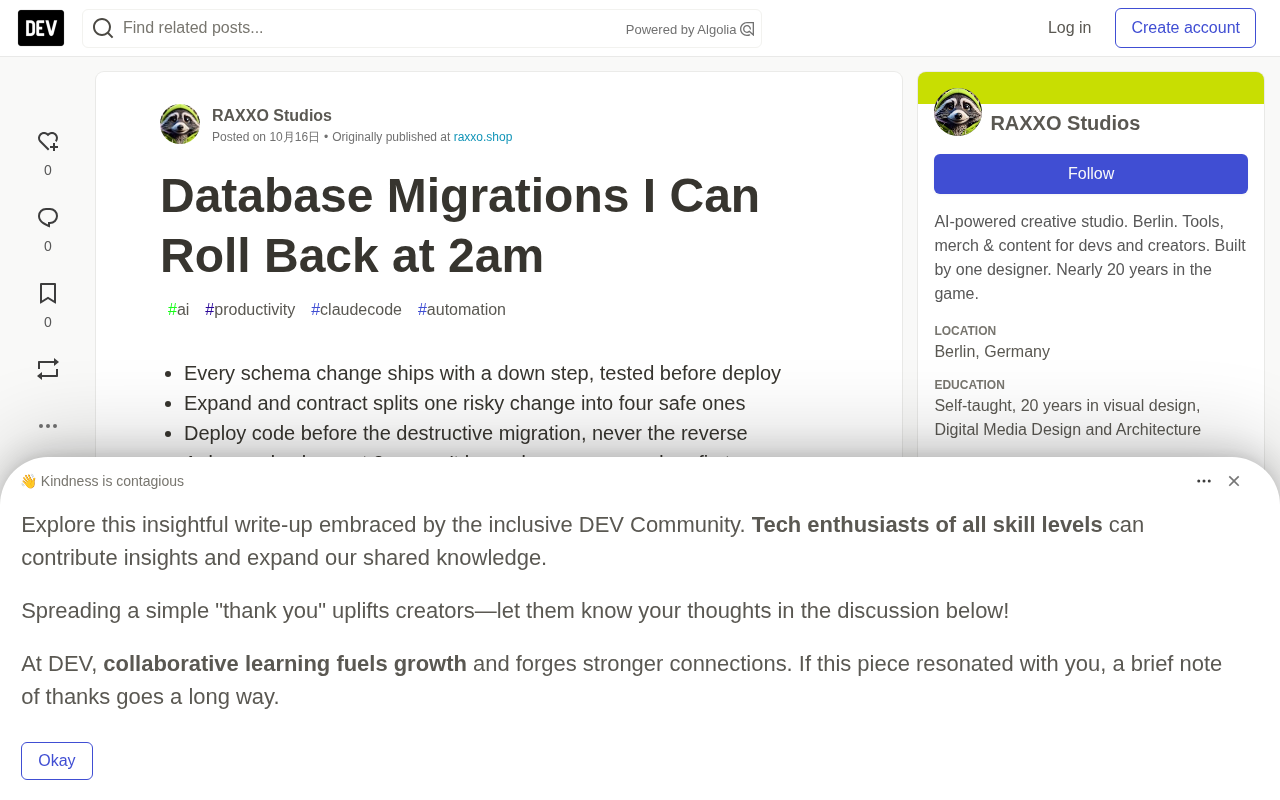This screenshot has width=1280, height=800.
Task: Open the DEV home logo
Action: pyautogui.click(x=41, y=28)
